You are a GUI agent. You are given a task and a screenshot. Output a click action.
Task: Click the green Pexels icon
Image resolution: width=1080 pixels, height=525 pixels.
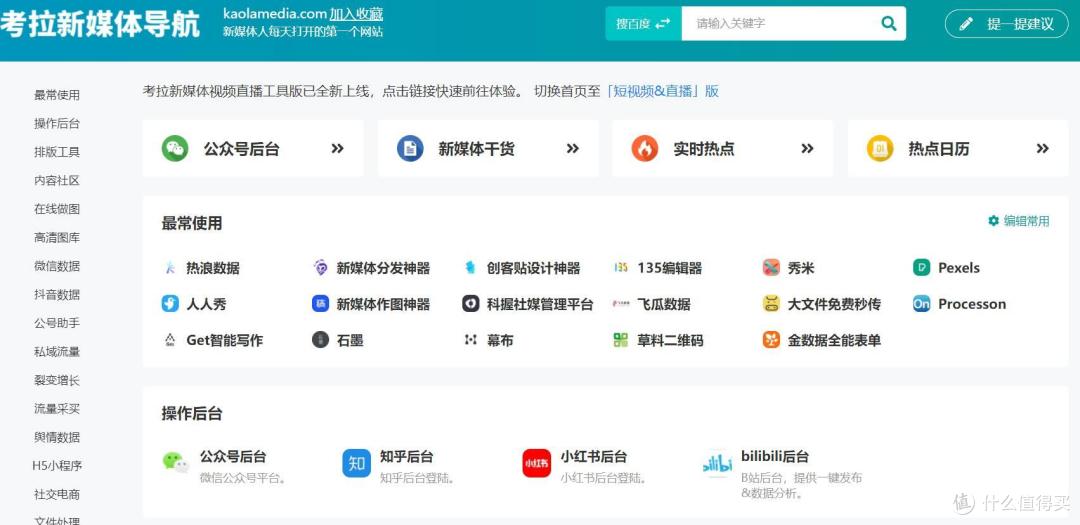922,268
